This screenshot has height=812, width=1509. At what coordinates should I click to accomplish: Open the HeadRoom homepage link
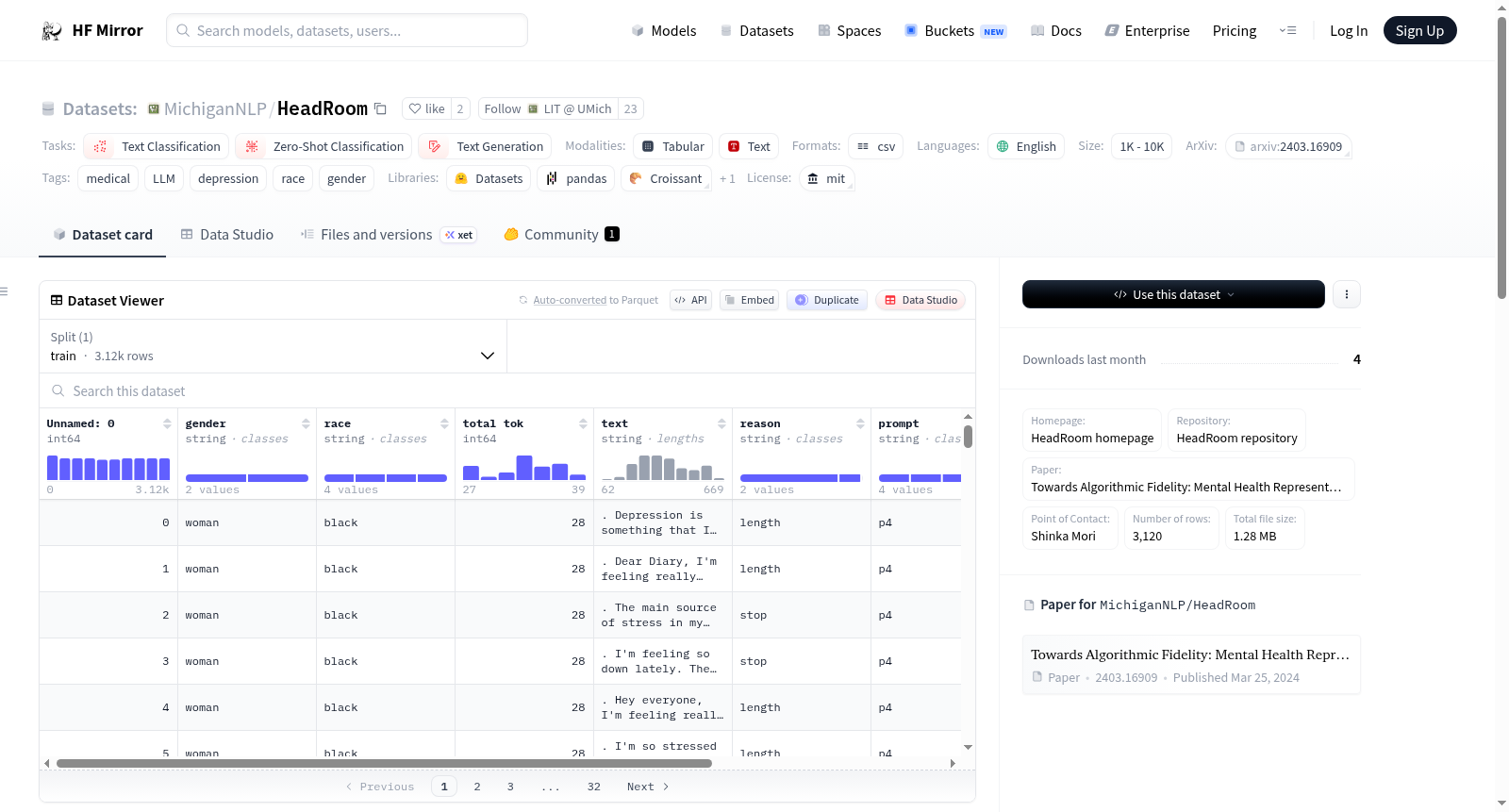click(x=1092, y=430)
